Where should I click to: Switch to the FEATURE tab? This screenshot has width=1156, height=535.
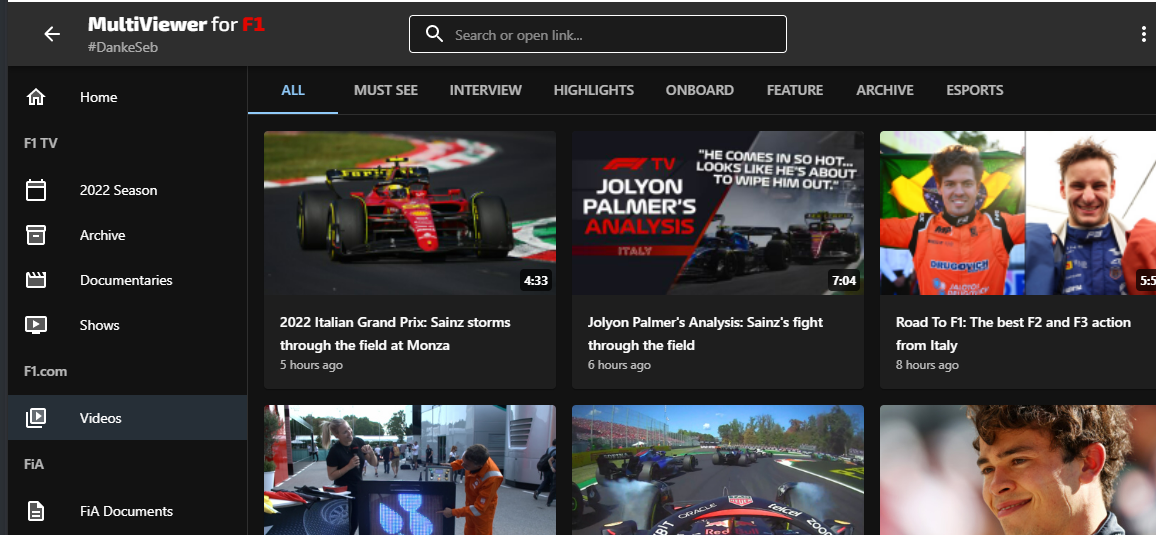795,90
